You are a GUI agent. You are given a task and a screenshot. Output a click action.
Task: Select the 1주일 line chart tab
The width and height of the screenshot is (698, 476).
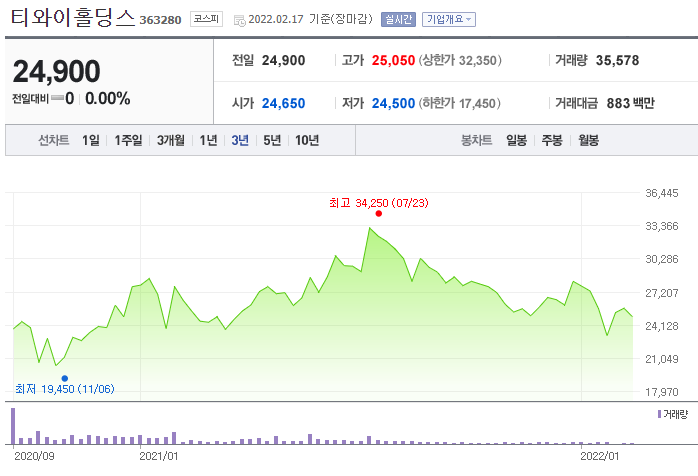click(128, 141)
